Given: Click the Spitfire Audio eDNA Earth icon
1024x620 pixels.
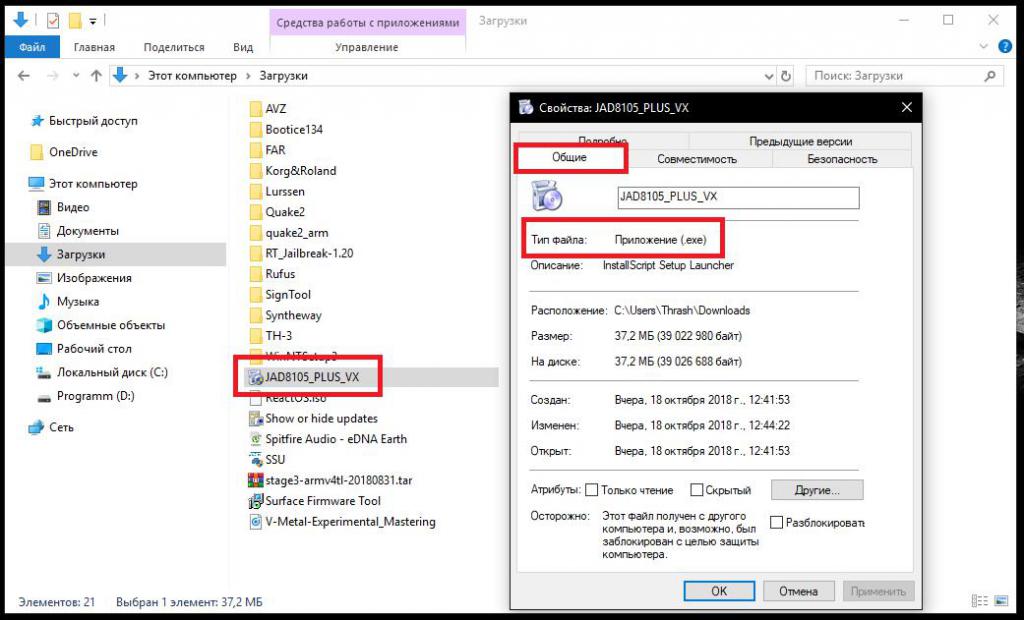Looking at the screenshot, I should [255, 439].
